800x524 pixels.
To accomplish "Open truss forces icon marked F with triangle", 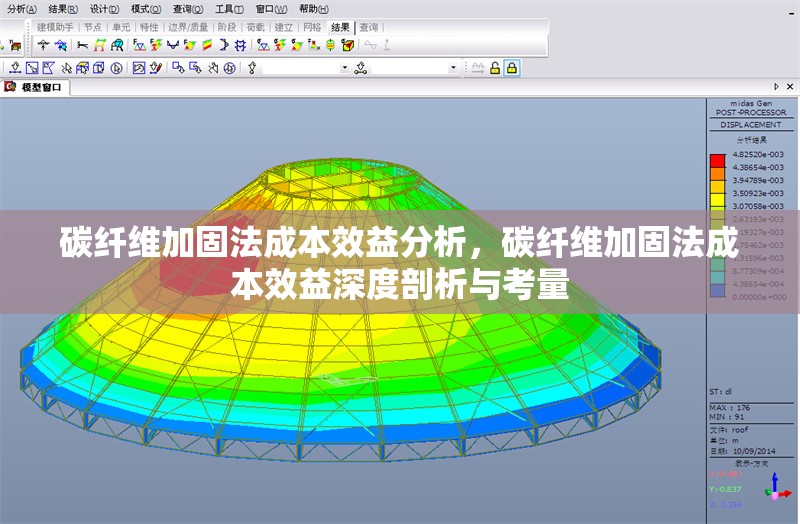I will (139, 45).
